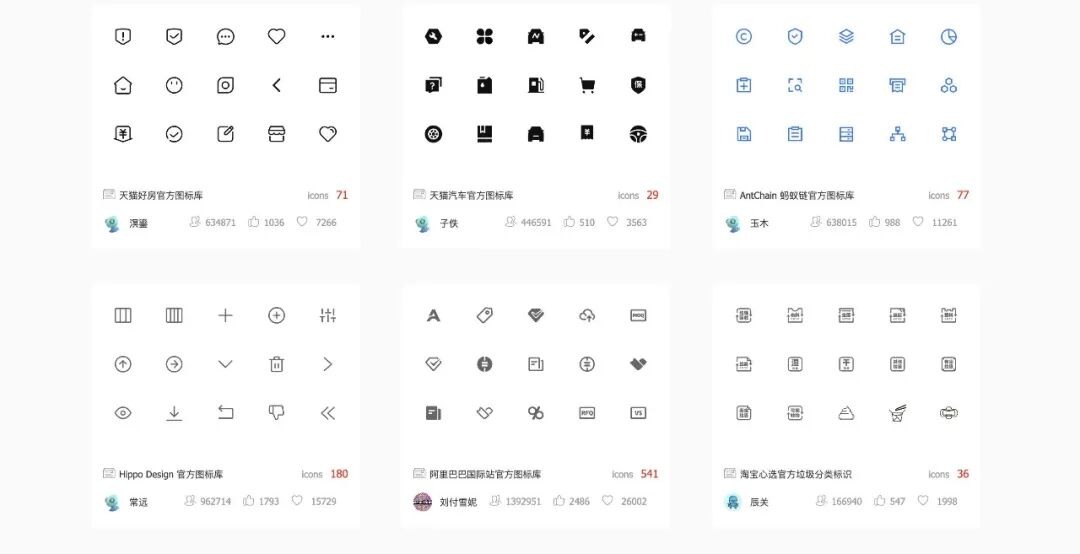The height and width of the screenshot is (554, 1080).
Task: Click the pie chart icon in AntChain
Action: coord(948,37)
